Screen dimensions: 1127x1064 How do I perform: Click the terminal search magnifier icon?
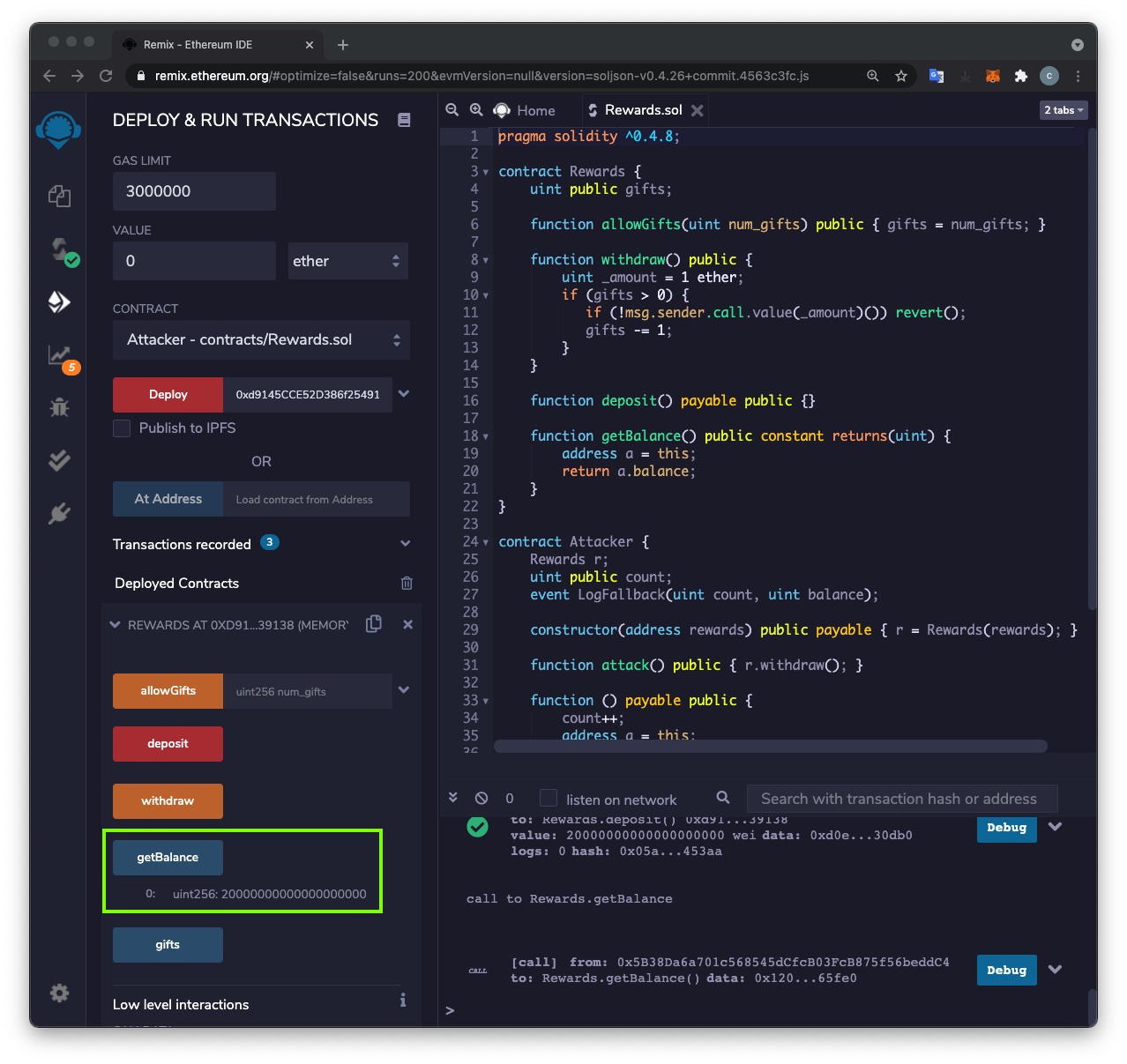[x=723, y=798]
